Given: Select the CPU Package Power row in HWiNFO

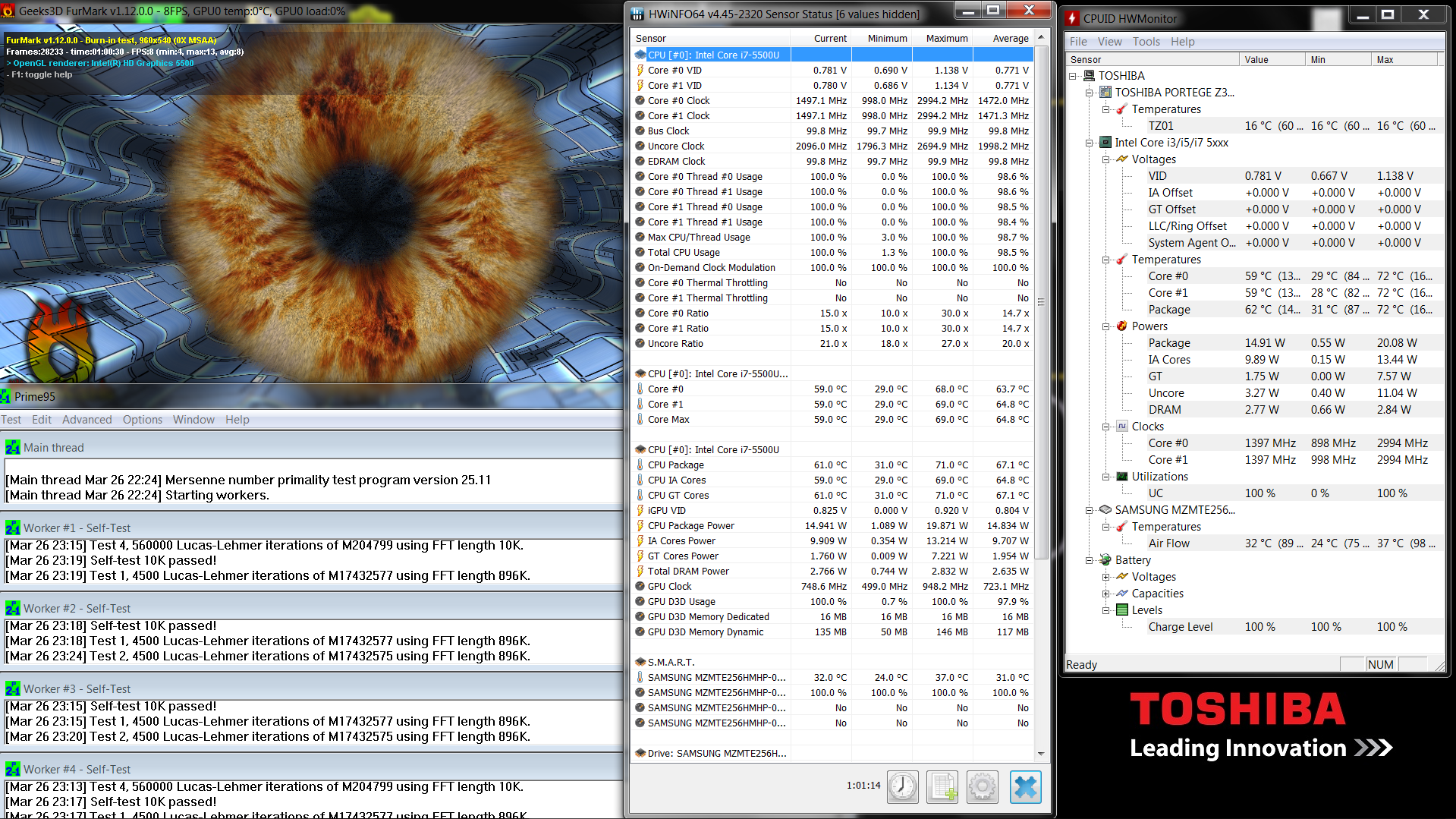Looking at the screenshot, I should [x=832, y=525].
